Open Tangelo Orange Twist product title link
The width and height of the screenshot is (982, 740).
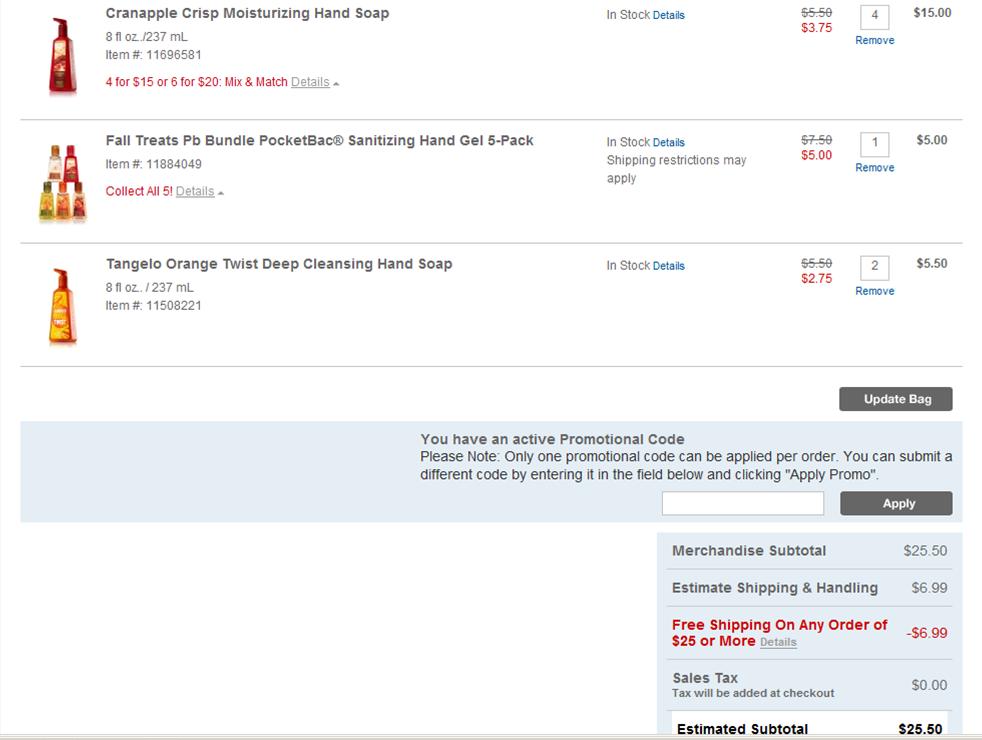279,264
